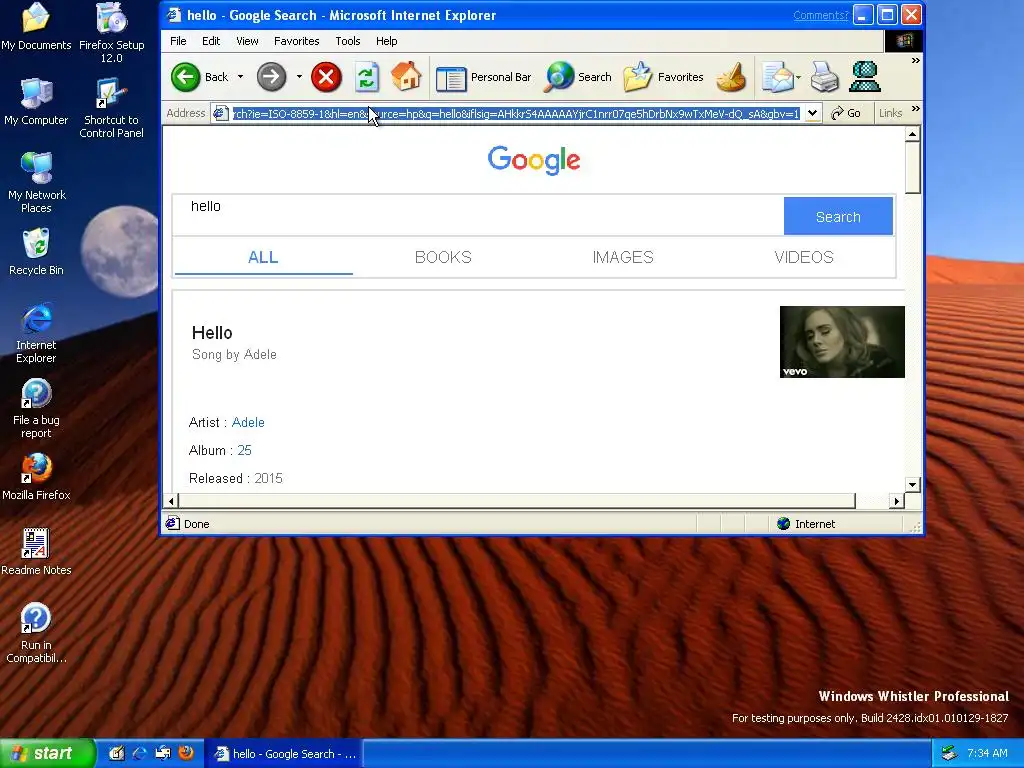Viewport: 1024px width, 768px height.
Task: Click the Google search box containing hello
Action: [x=478, y=216]
